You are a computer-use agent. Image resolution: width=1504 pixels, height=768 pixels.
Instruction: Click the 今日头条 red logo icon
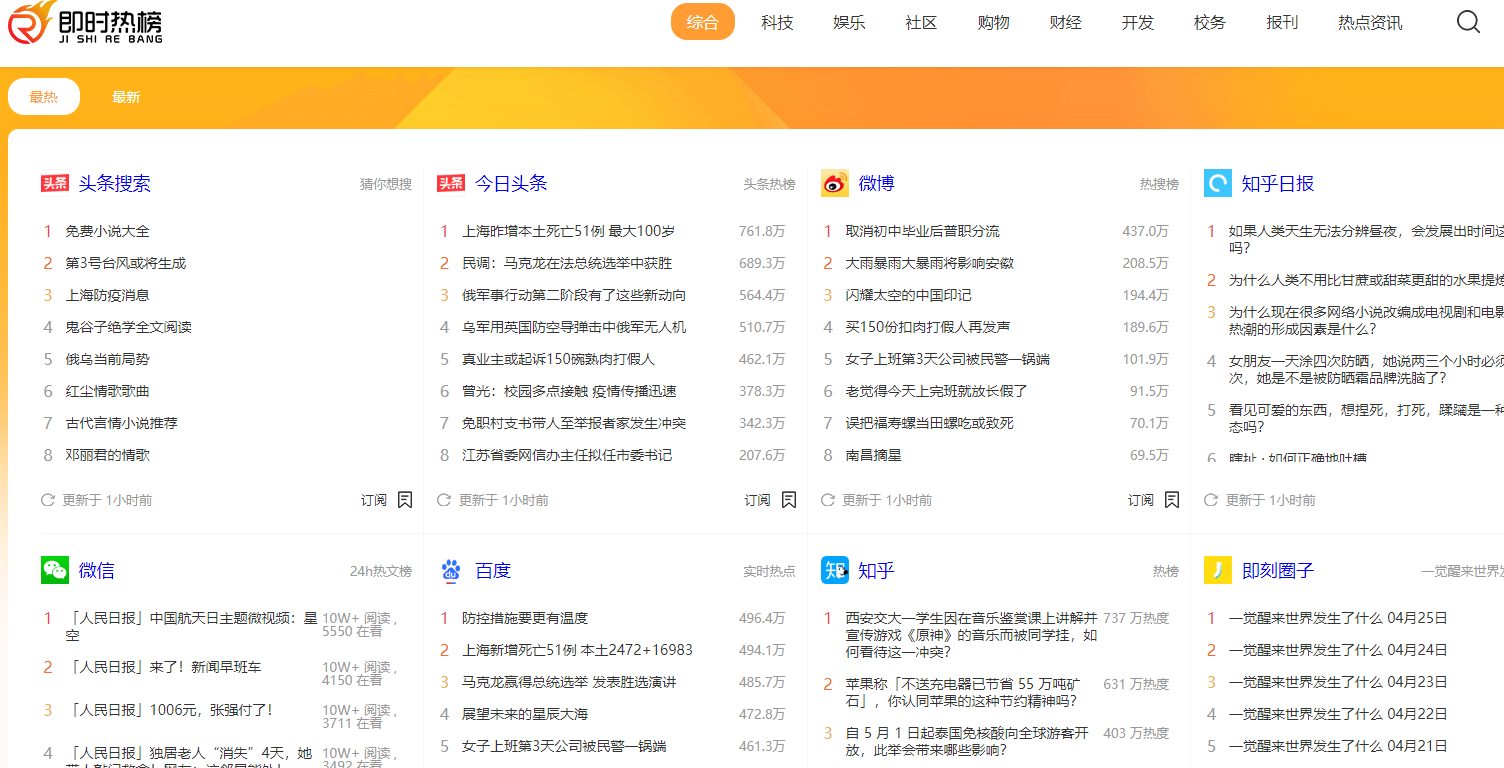click(x=451, y=183)
